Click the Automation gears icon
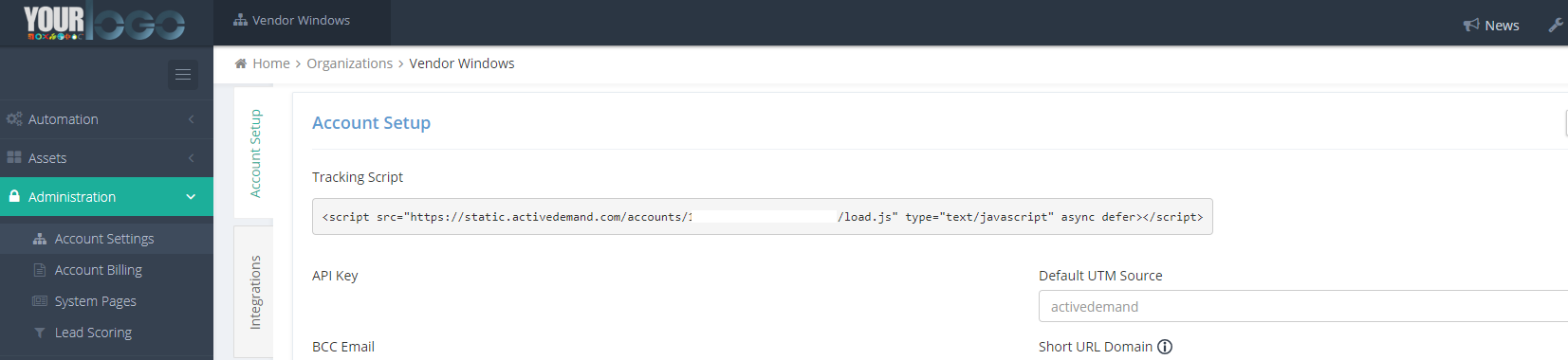The height and width of the screenshot is (360, 1568). 14,119
